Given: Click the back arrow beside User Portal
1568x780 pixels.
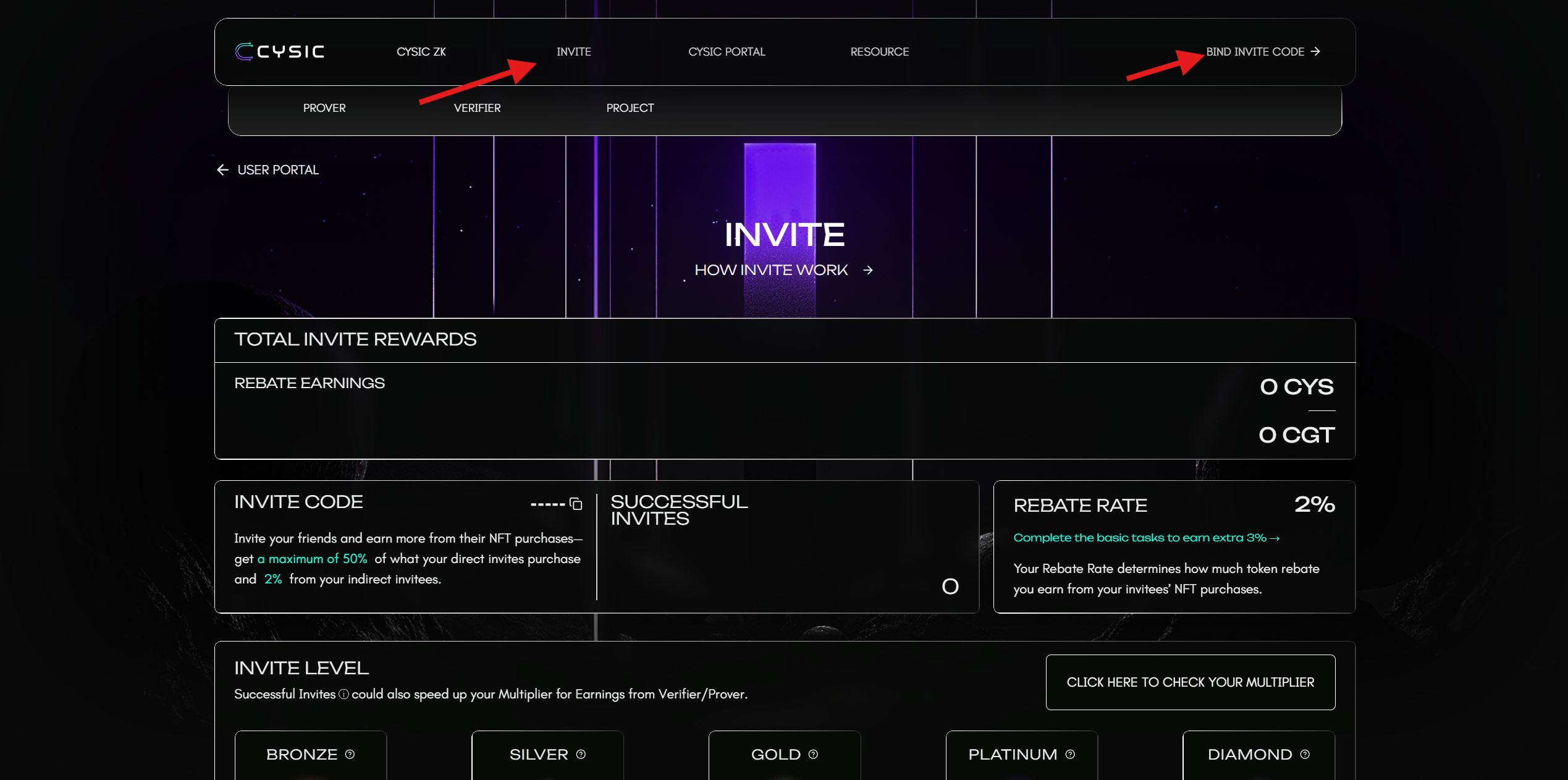Looking at the screenshot, I should (x=223, y=170).
